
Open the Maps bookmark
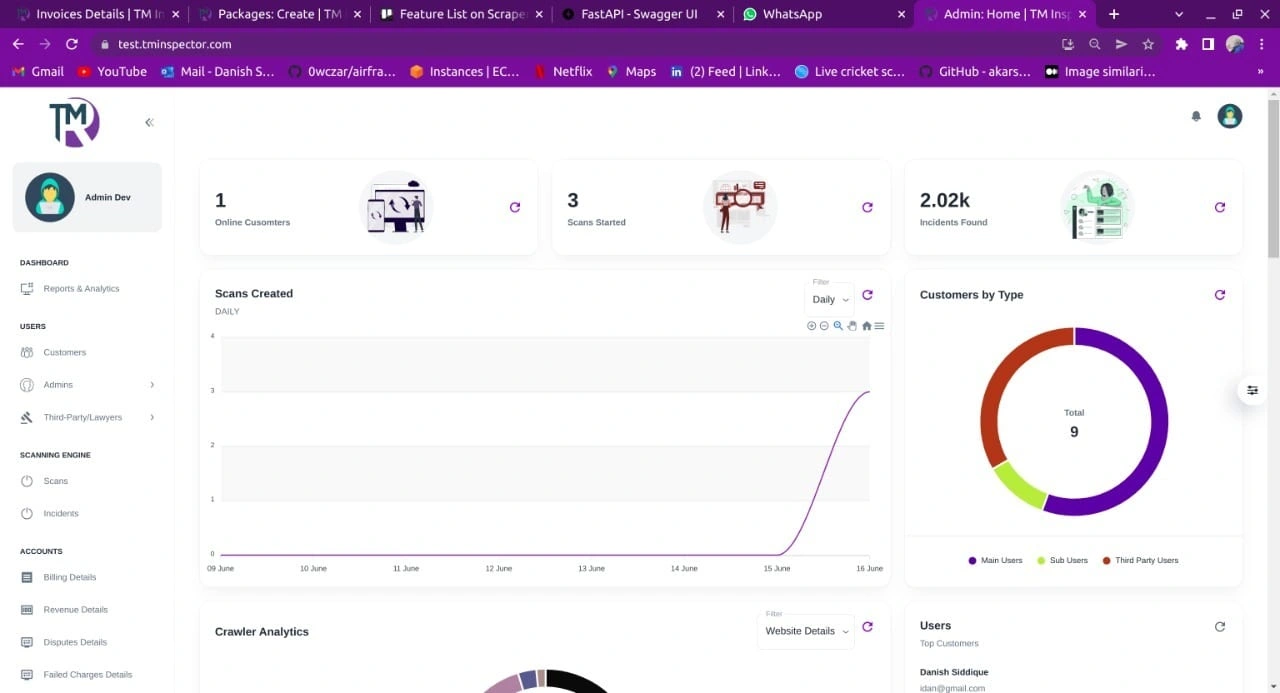[x=631, y=71]
